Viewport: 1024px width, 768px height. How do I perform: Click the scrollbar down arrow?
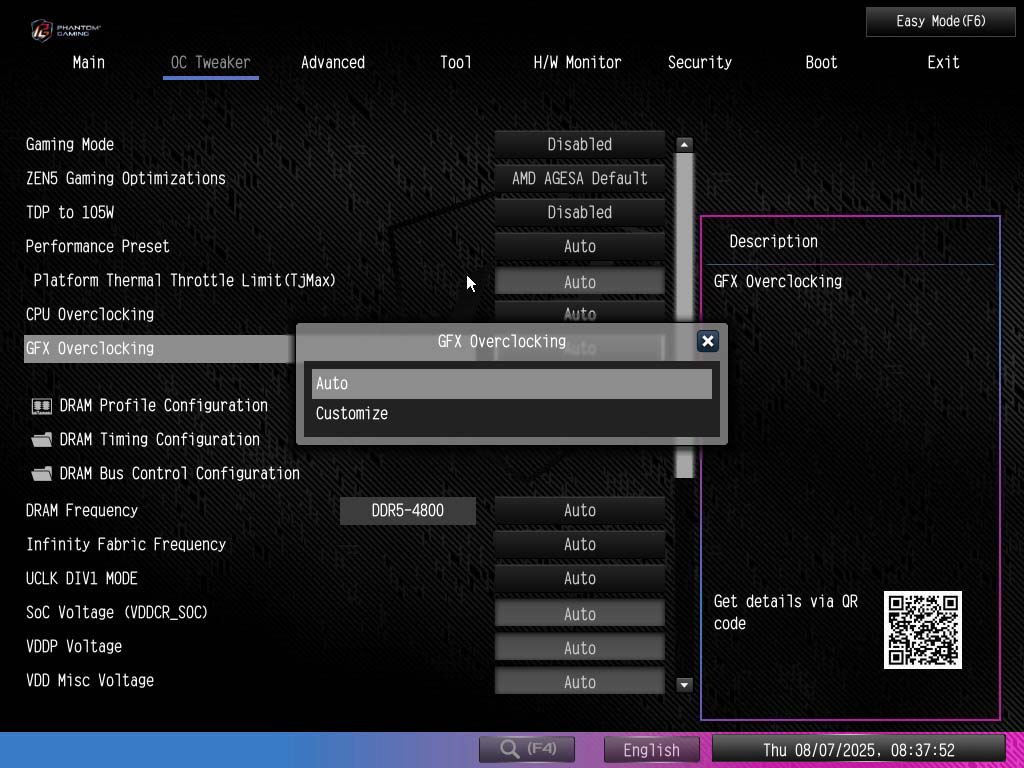[x=684, y=684]
